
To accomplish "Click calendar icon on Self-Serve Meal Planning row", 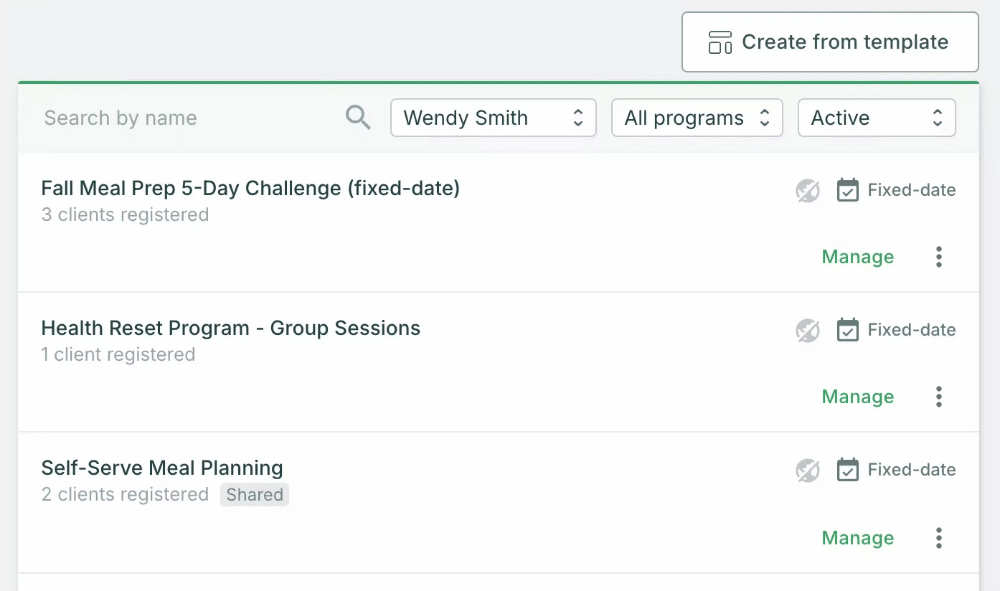I will pyautogui.click(x=847, y=470).
